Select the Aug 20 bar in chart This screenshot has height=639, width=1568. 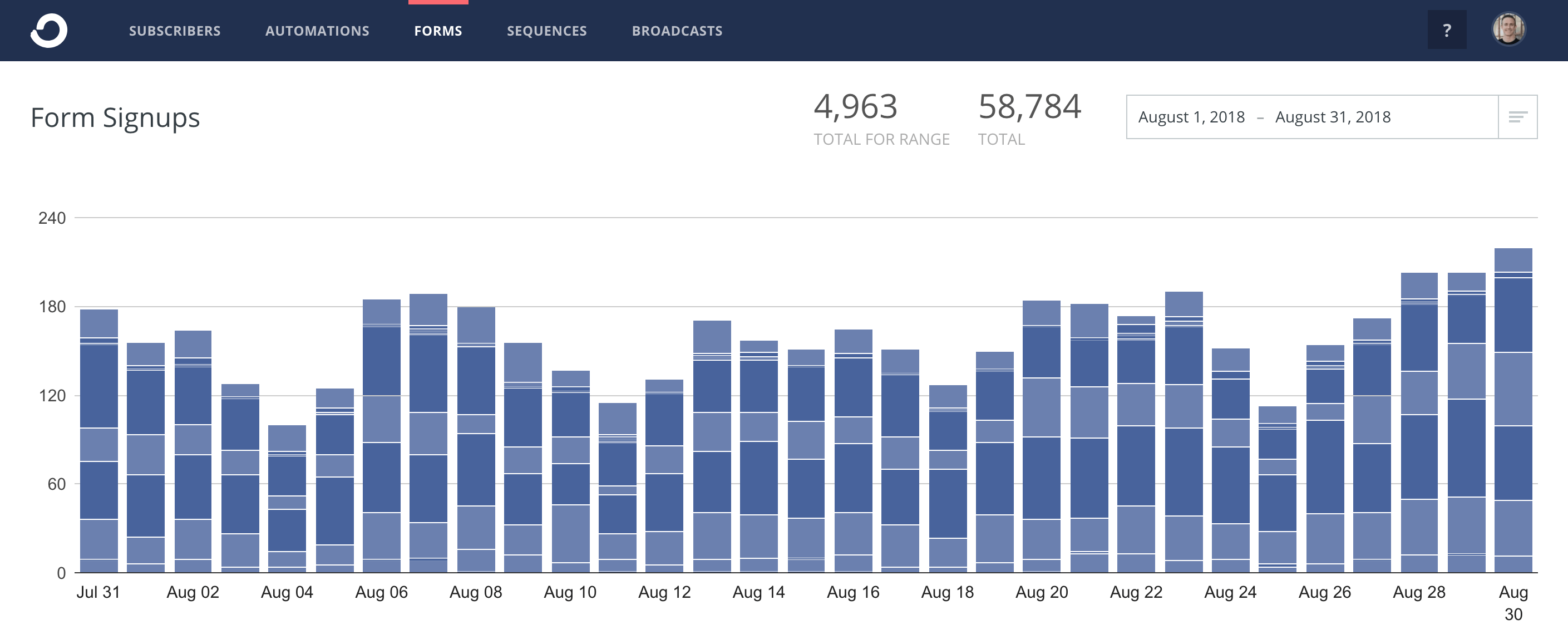(1042, 437)
